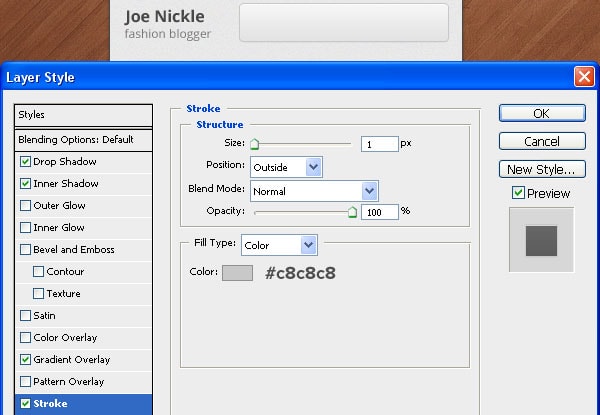
Task: Select the Satin label
Action: tap(44, 316)
